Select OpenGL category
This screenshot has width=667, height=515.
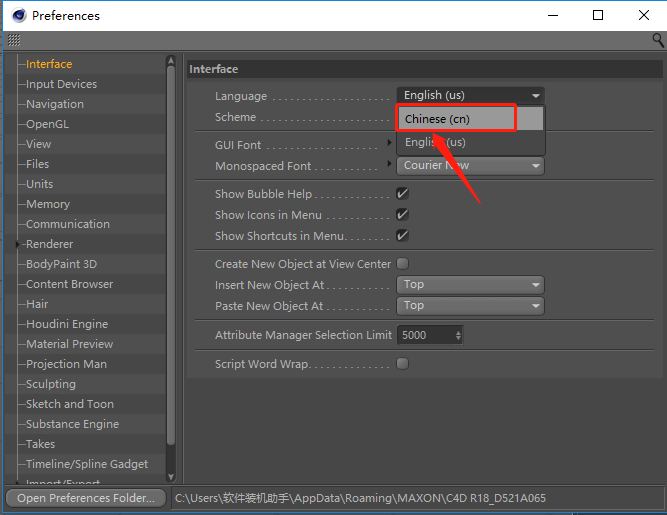coord(47,124)
